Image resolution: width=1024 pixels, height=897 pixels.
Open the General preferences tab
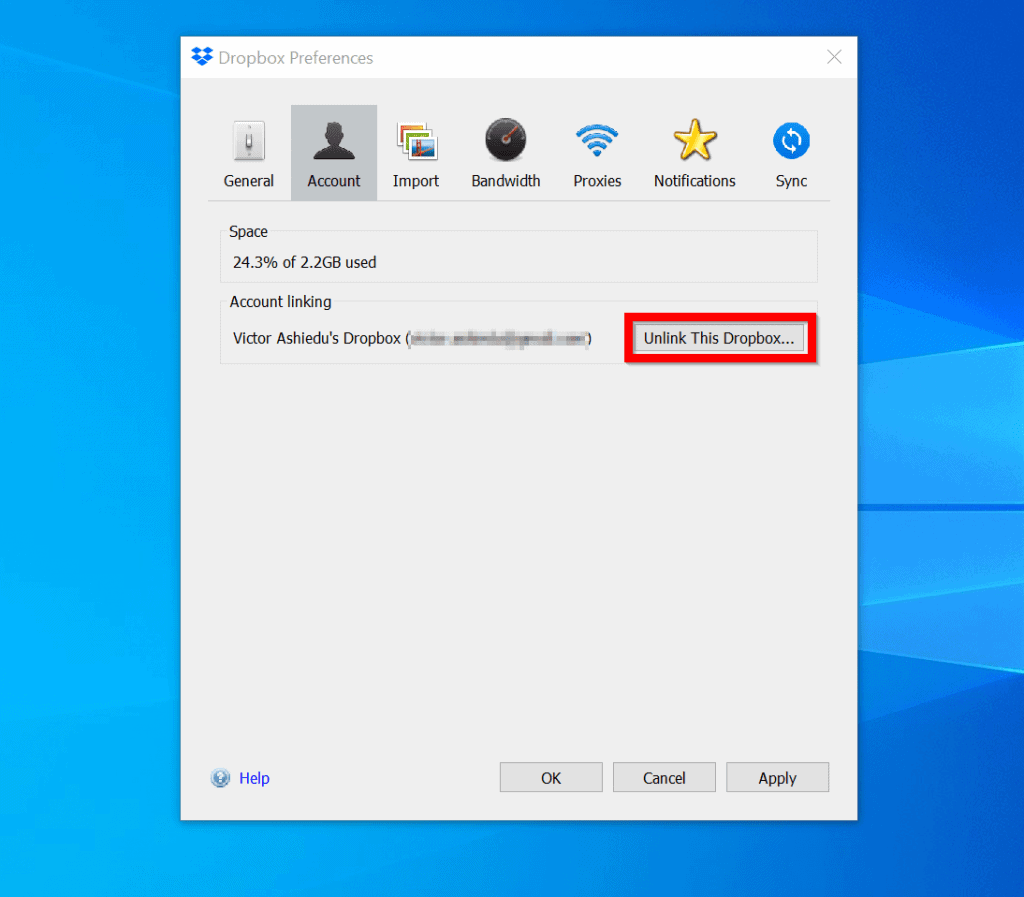248,153
